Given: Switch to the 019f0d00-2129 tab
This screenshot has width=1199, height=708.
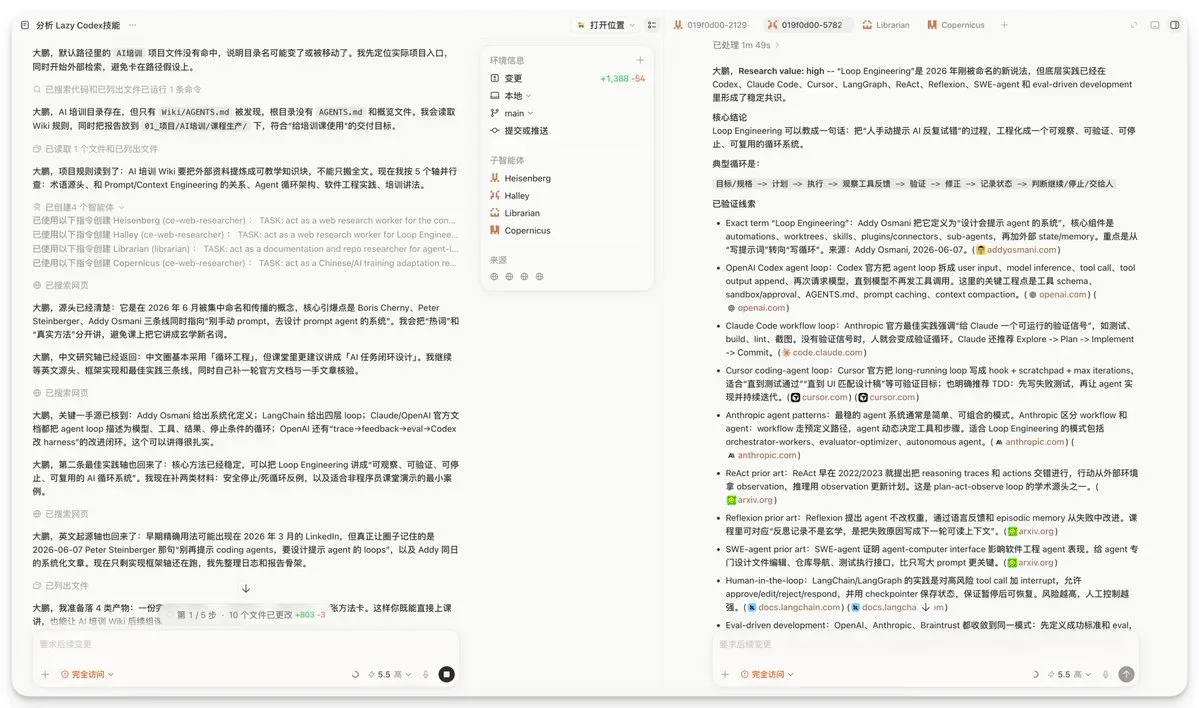Looking at the screenshot, I should click(710, 25).
